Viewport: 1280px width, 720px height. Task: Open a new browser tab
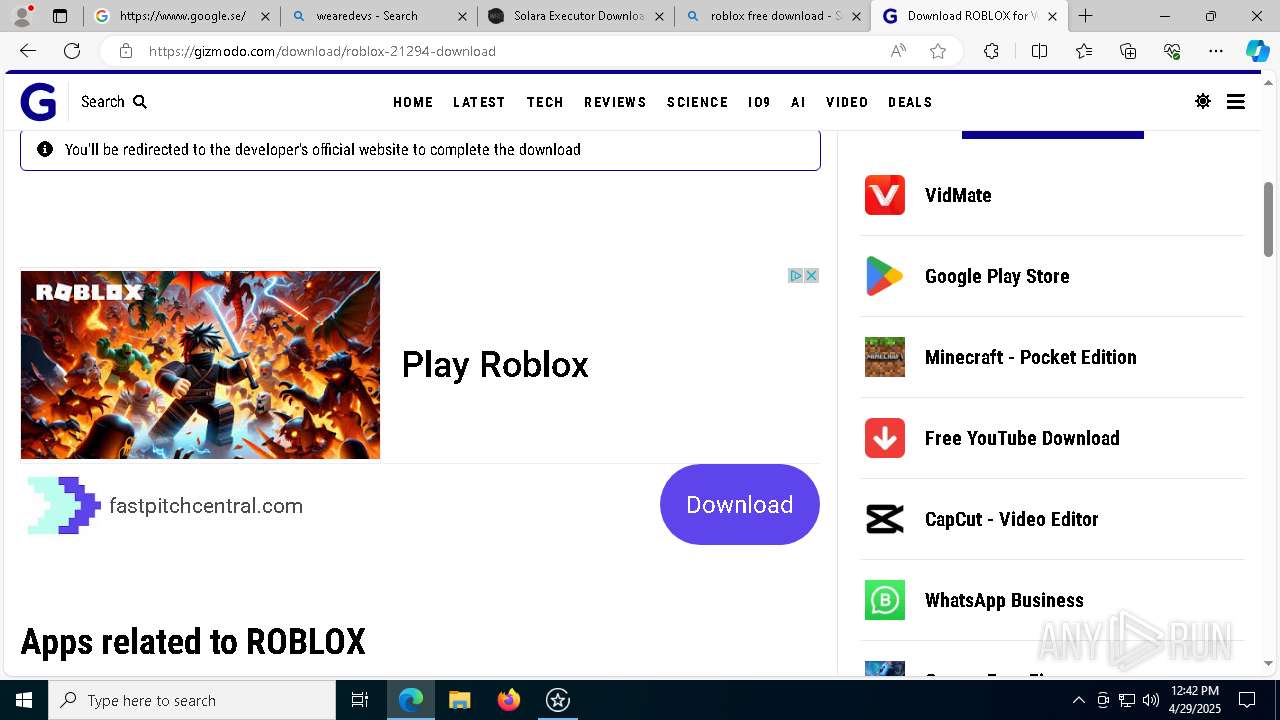click(x=1085, y=16)
